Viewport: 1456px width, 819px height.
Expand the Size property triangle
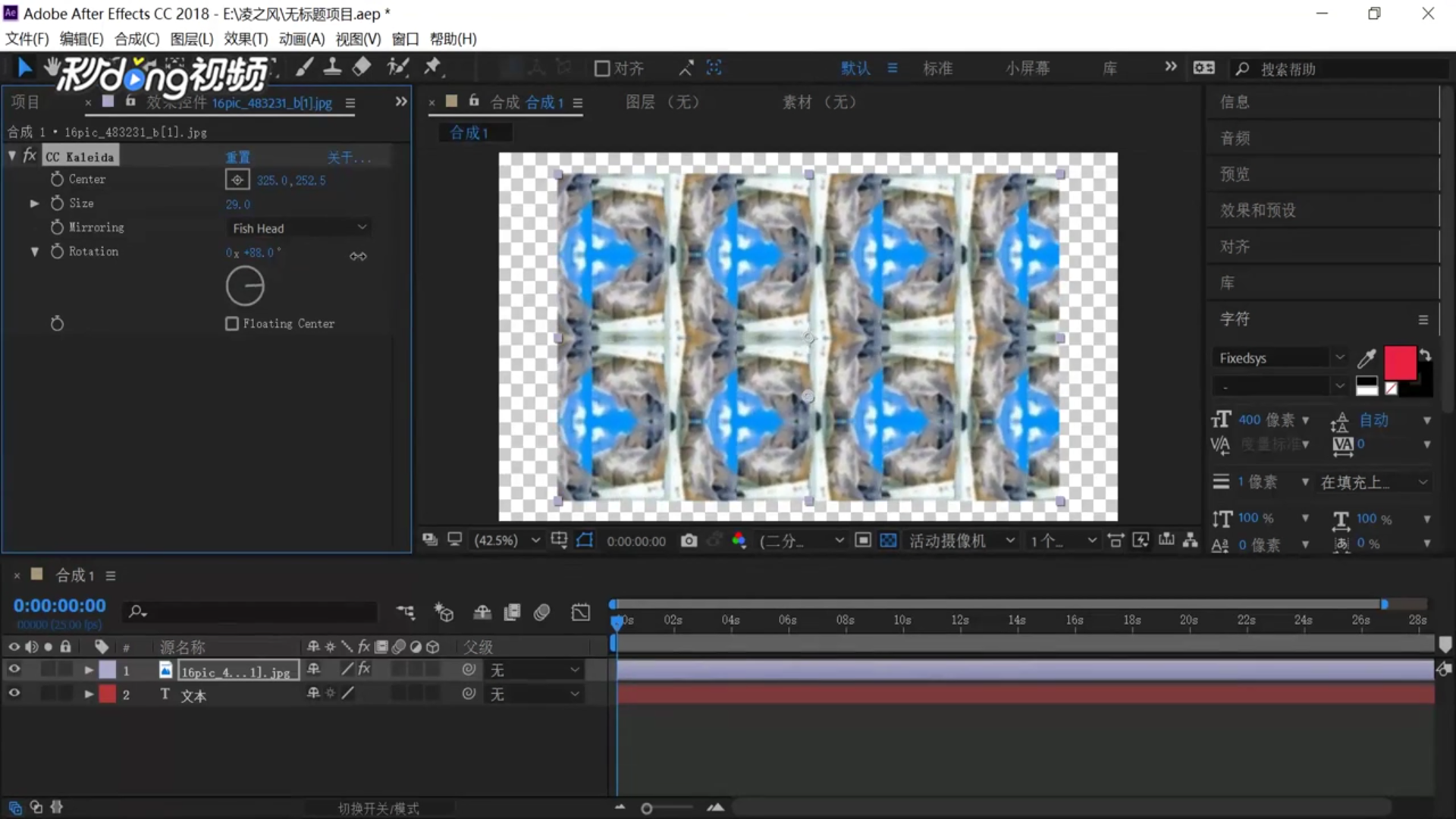click(34, 203)
